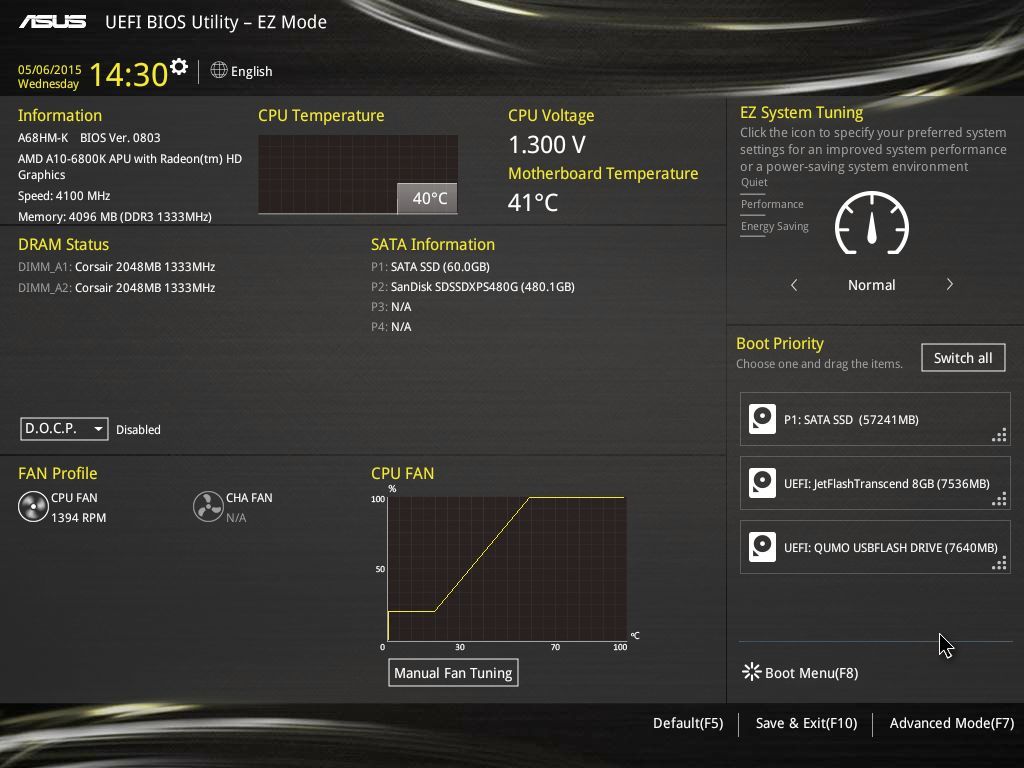Click the date 05/06/2015
Image resolution: width=1024 pixels, height=768 pixels.
click(50, 69)
